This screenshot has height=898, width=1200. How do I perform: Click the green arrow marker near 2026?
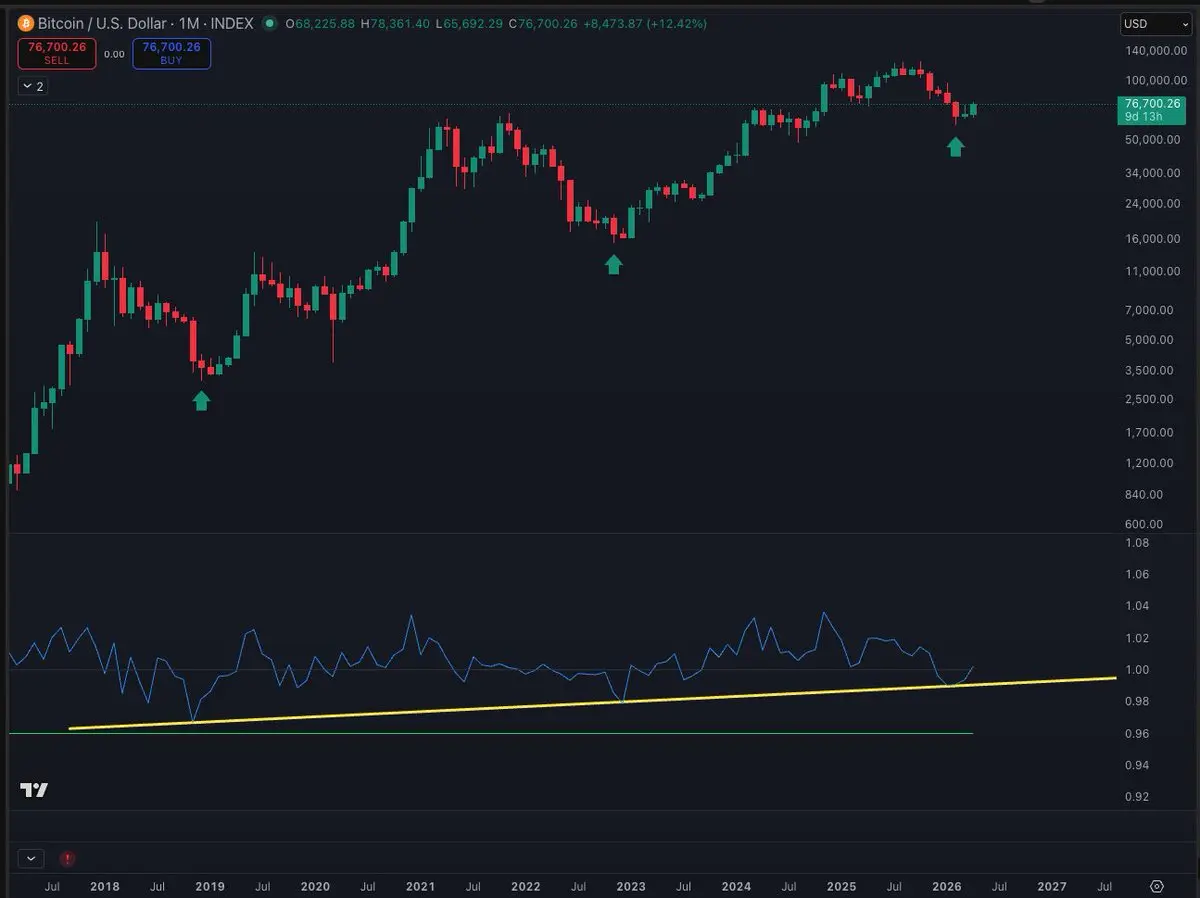tap(956, 147)
